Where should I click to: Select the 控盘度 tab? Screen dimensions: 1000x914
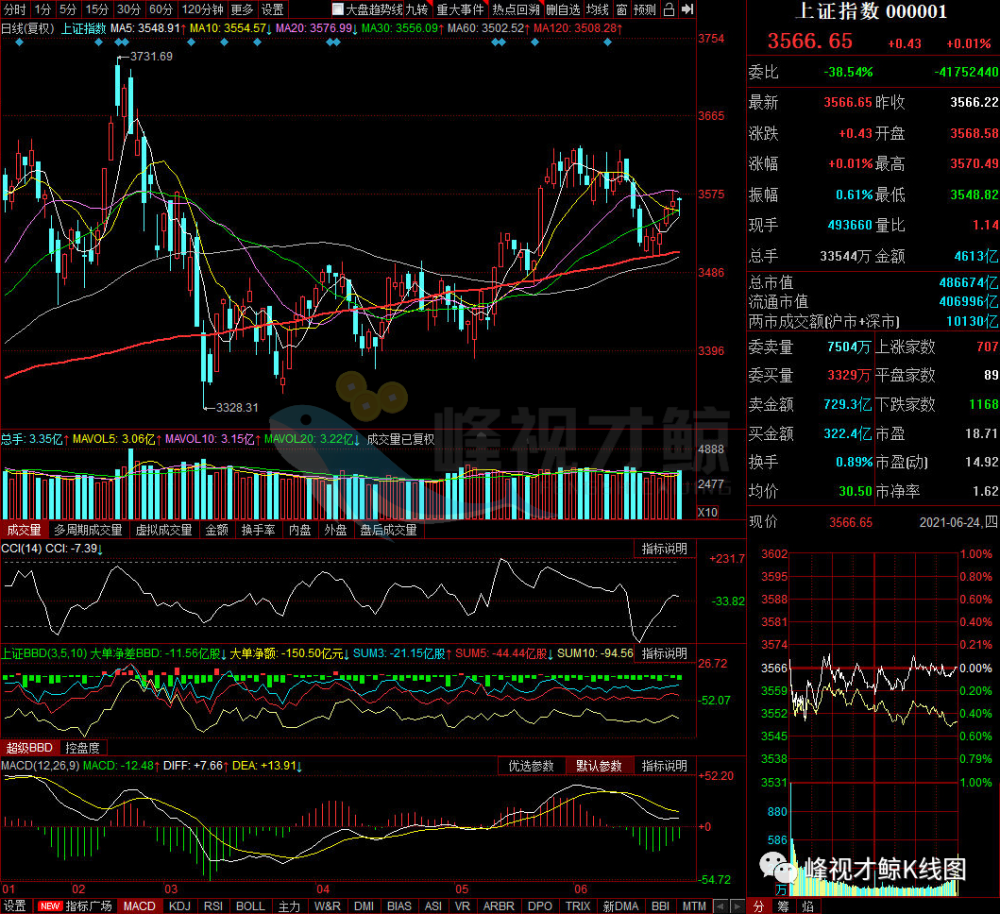click(83, 748)
